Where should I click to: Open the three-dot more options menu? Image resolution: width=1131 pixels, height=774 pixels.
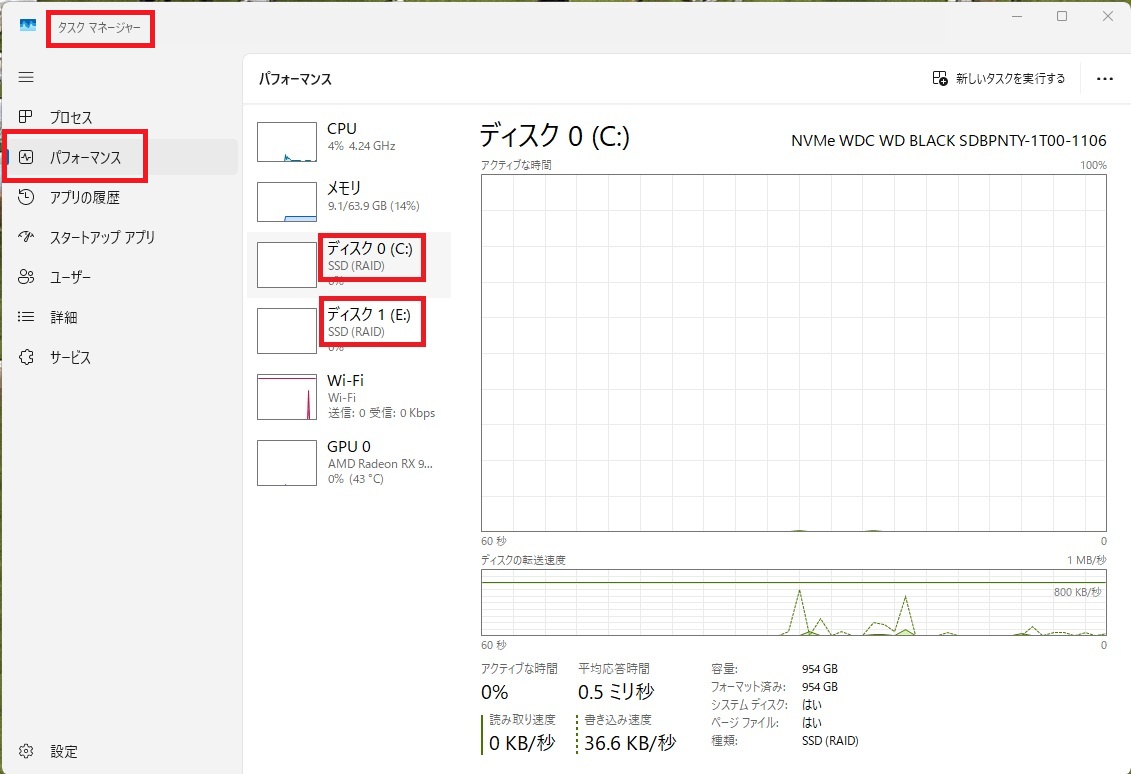tap(1104, 78)
